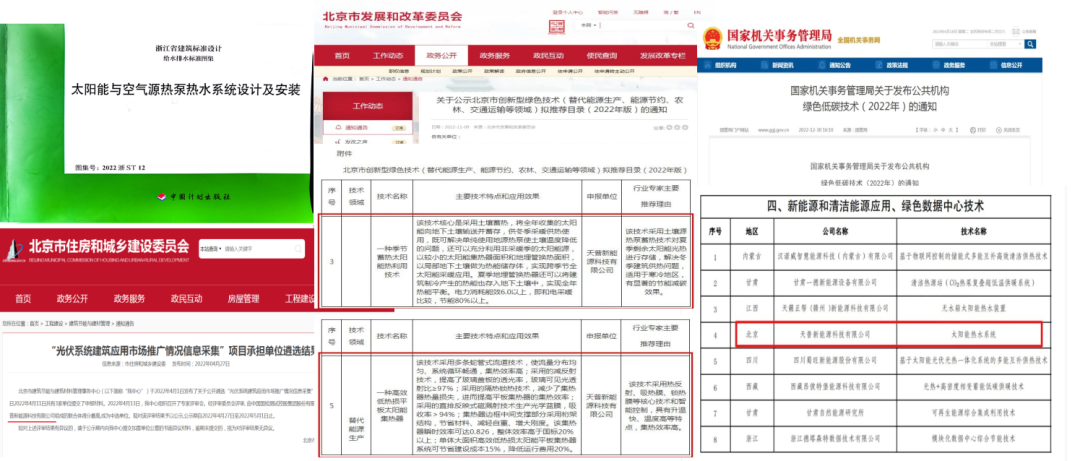Click the 订阅 badge beside 通知通告
Screen dimensions: 1080x461
pyautogui.click(x=398, y=128)
